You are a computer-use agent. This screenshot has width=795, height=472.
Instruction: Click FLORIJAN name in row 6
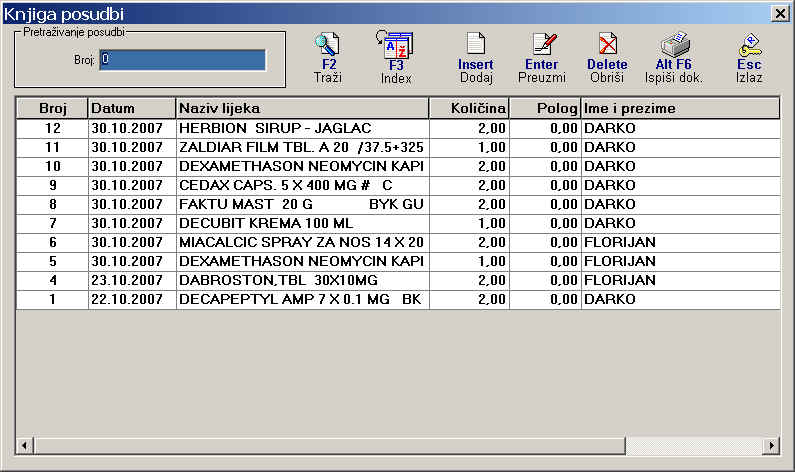click(620, 242)
